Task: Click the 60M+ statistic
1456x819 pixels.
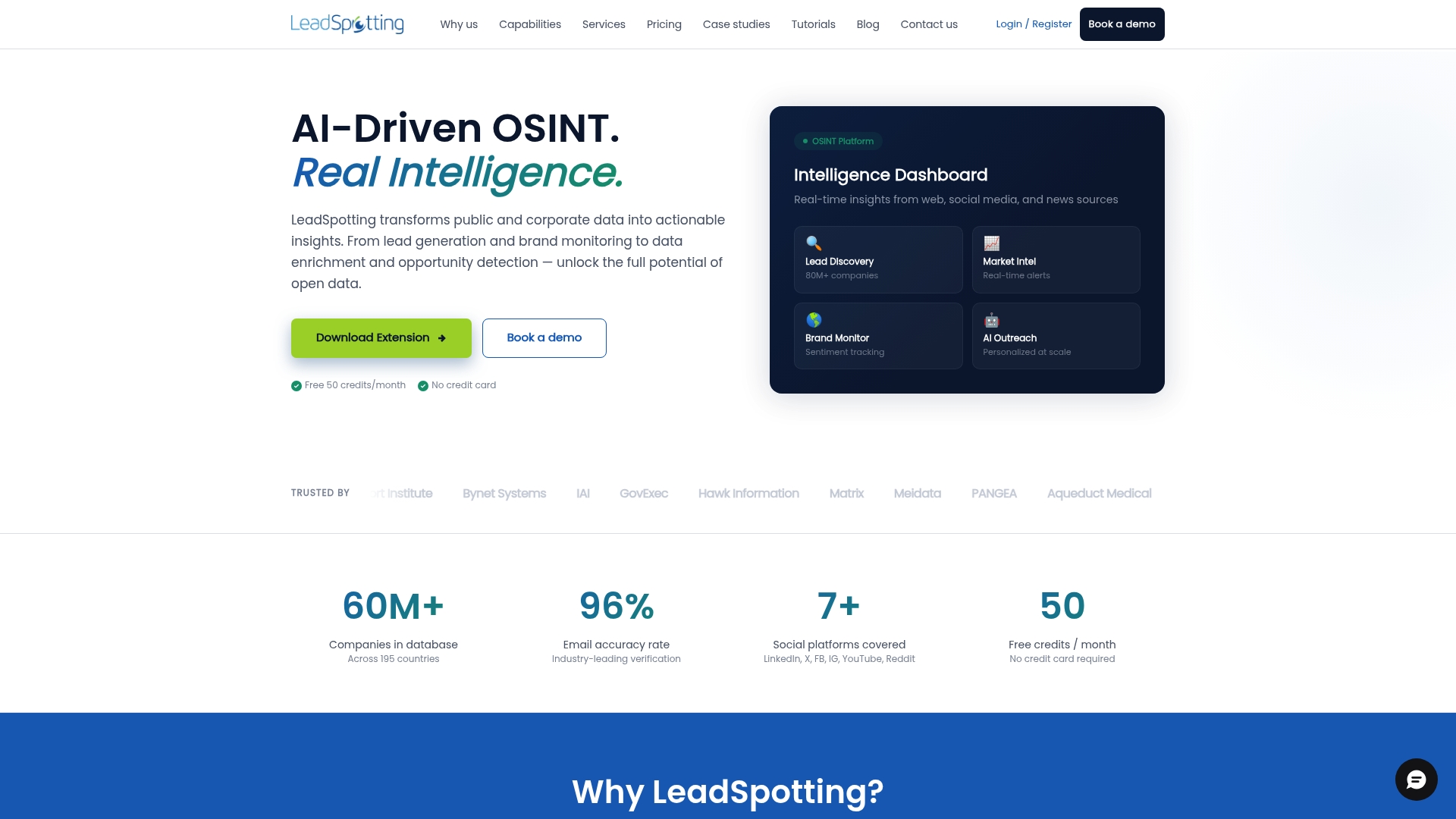Action: coord(393,607)
